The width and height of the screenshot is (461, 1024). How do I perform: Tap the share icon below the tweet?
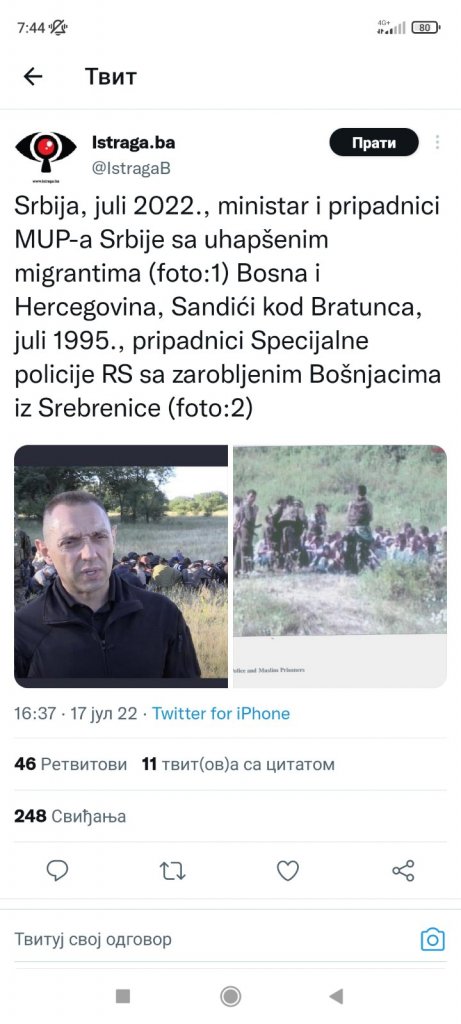[x=403, y=871]
